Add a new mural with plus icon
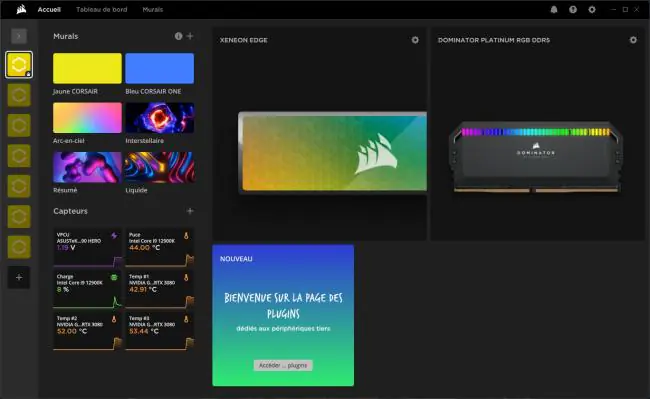 tap(190, 36)
